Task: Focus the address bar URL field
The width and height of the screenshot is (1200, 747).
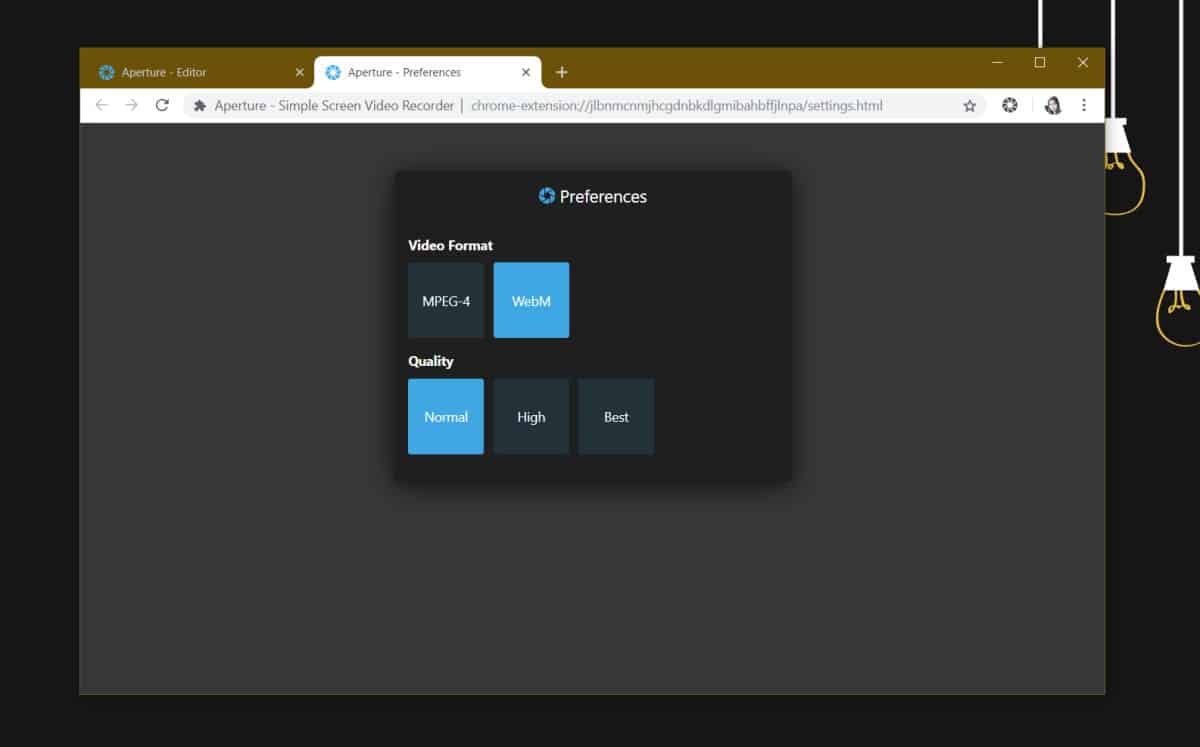Action: pyautogui.click(x=585, y=105)
